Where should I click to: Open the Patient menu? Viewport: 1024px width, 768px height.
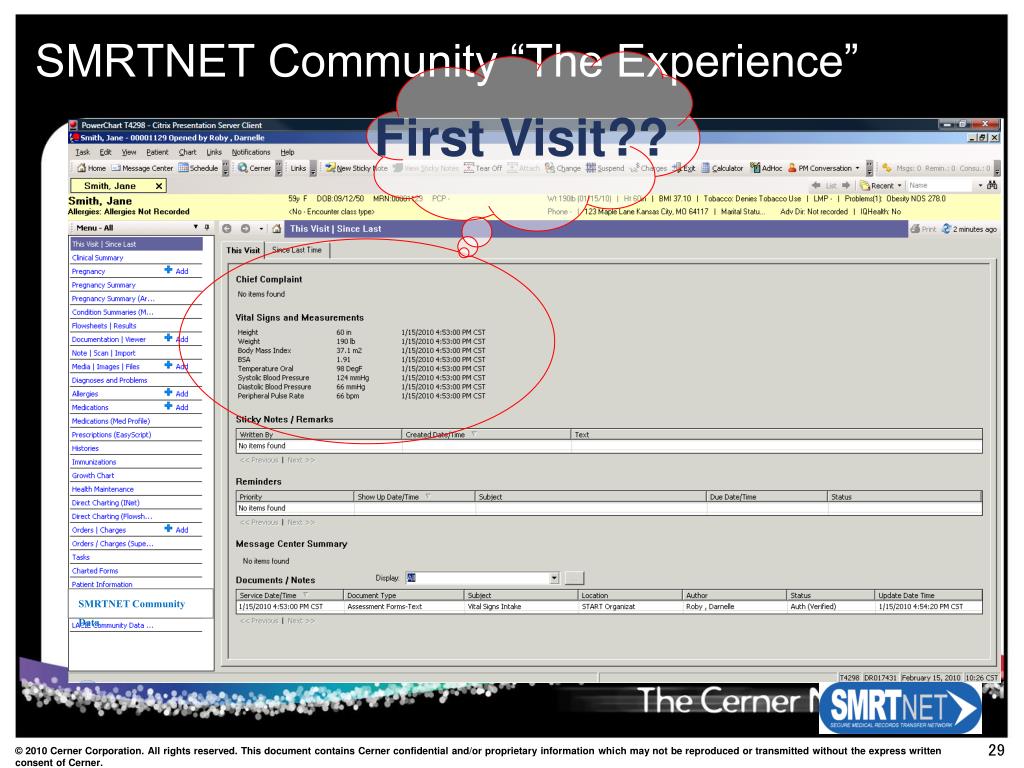(157, 152)
